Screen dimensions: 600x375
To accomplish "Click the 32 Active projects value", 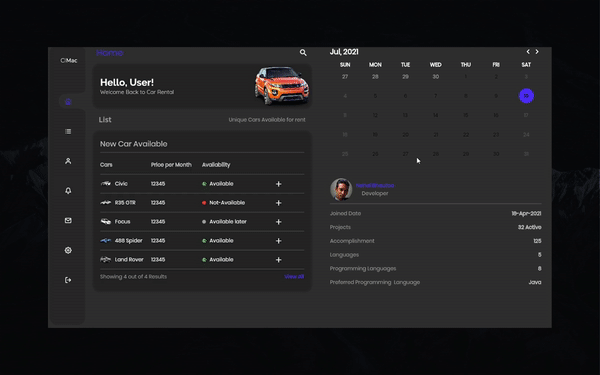I will [530, 227].
